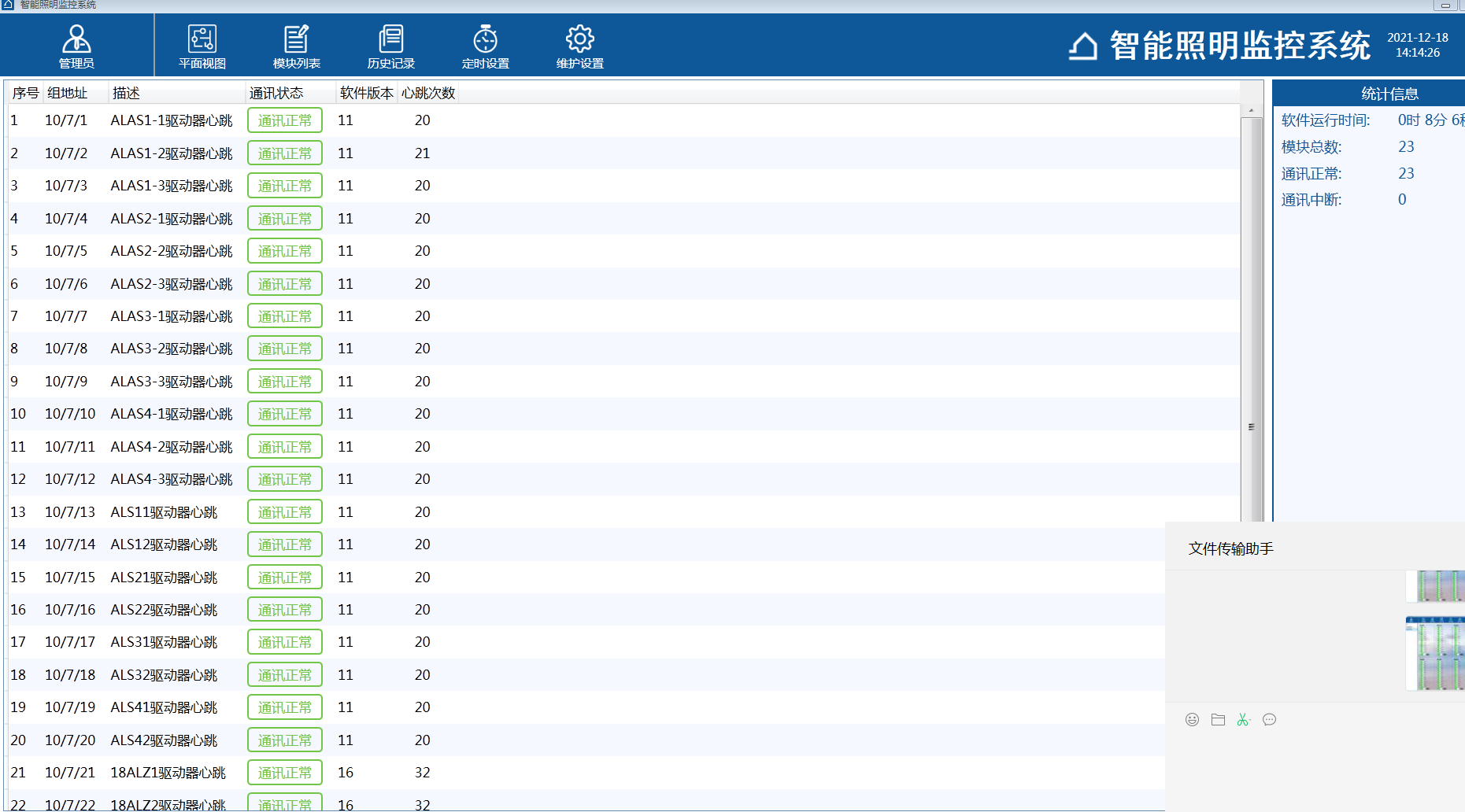This screenshot has height=812, width=1465.
Task: Click the scroll up arrow of list
Action: point(1251,111)
